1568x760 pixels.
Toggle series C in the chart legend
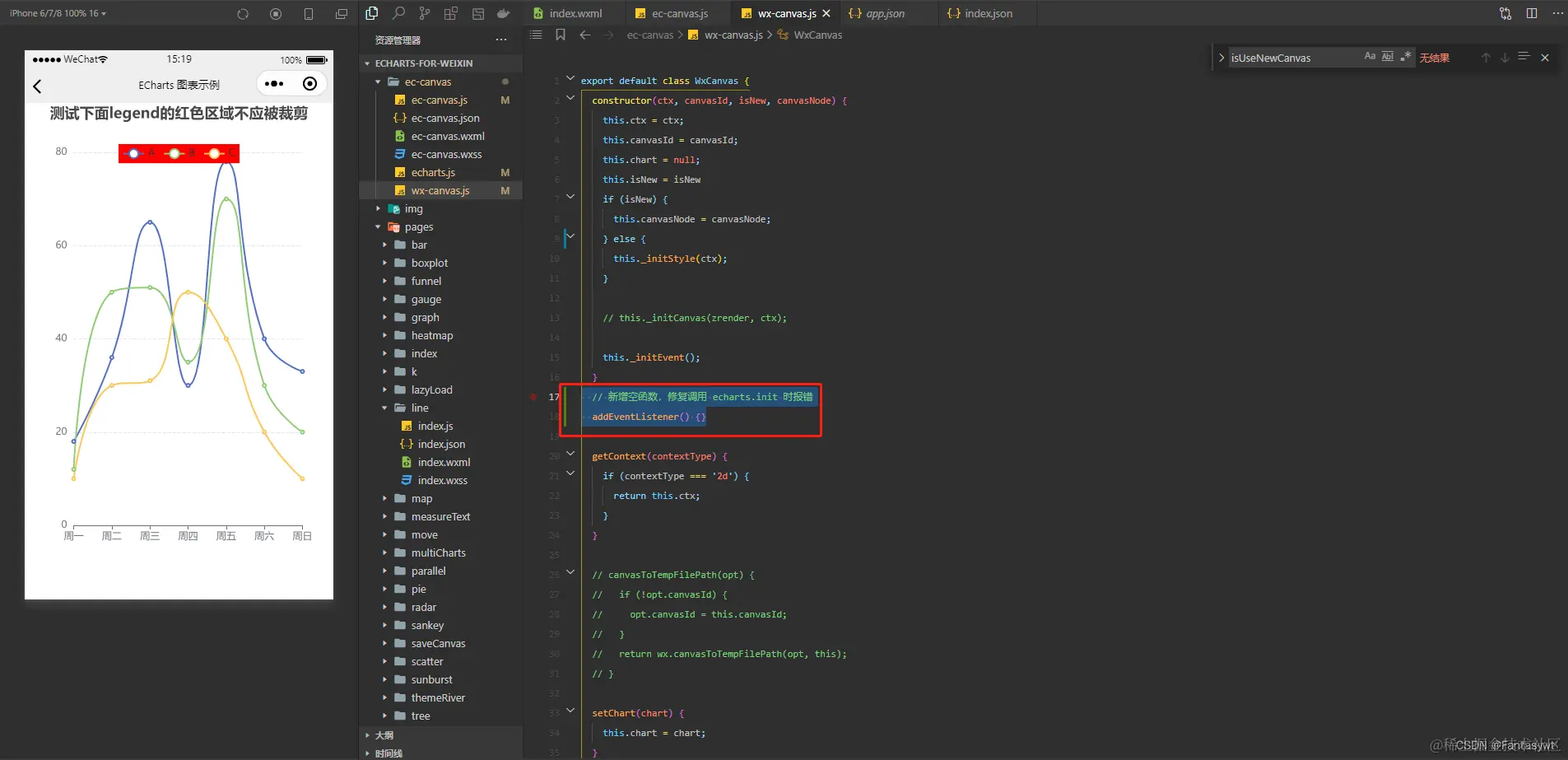[x=220, y=153]
